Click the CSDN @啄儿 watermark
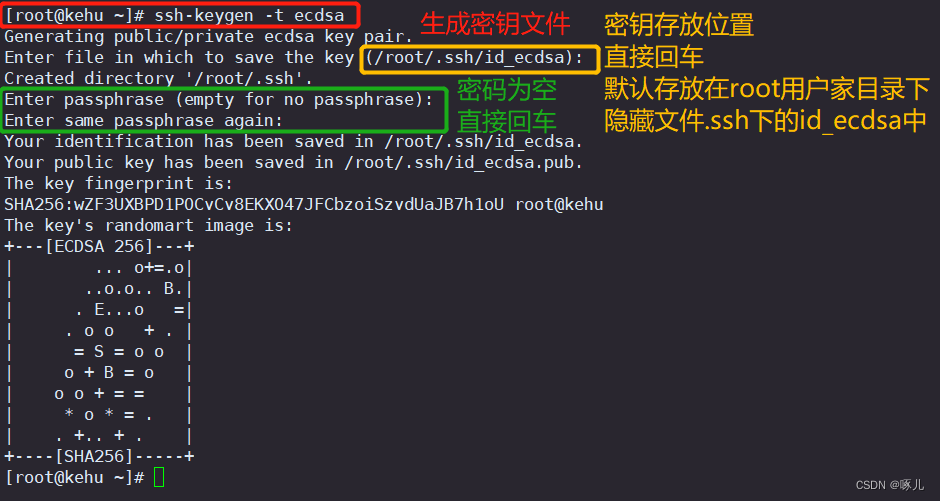The height and width of the screenshot is (501, 940). tap(892, 485)
